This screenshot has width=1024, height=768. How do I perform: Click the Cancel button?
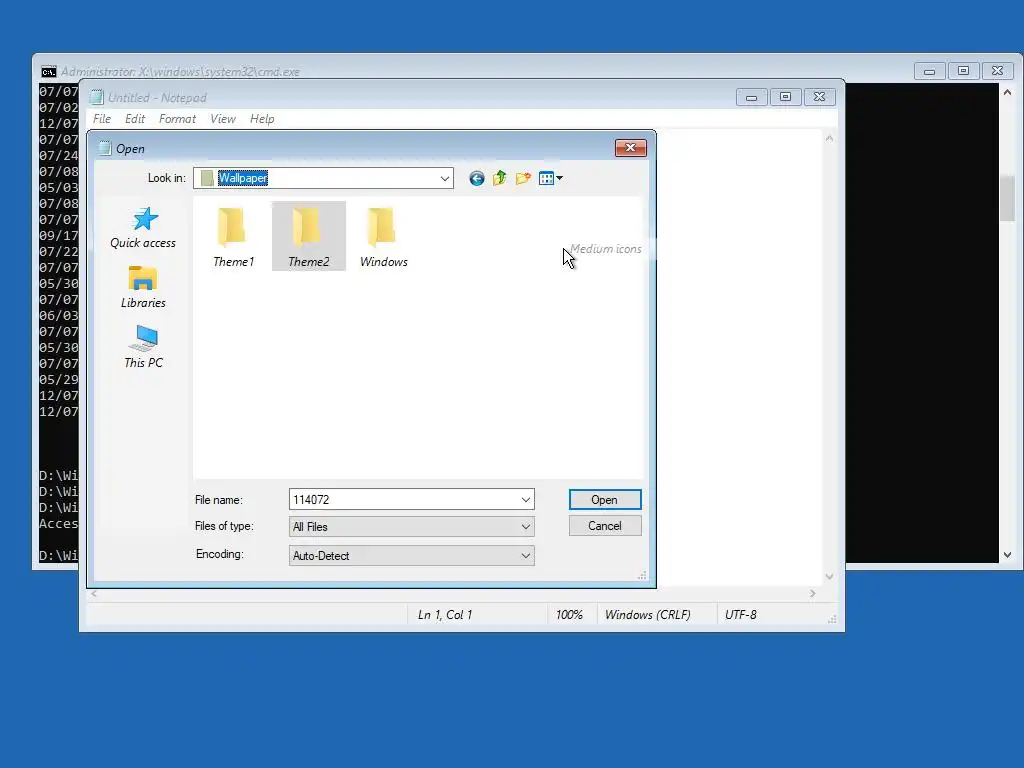coord(605,526)
